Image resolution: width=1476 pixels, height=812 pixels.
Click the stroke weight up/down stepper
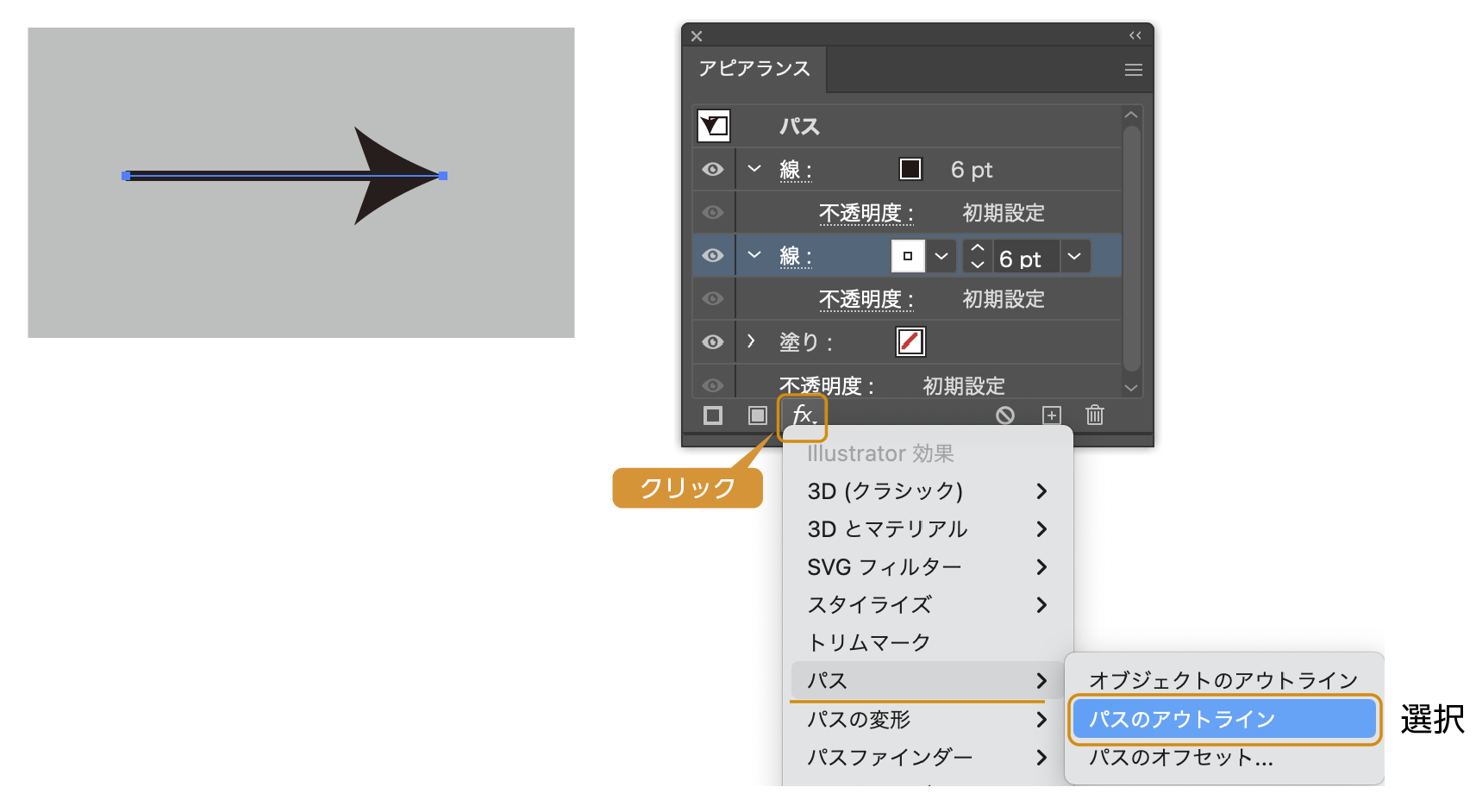978,256
